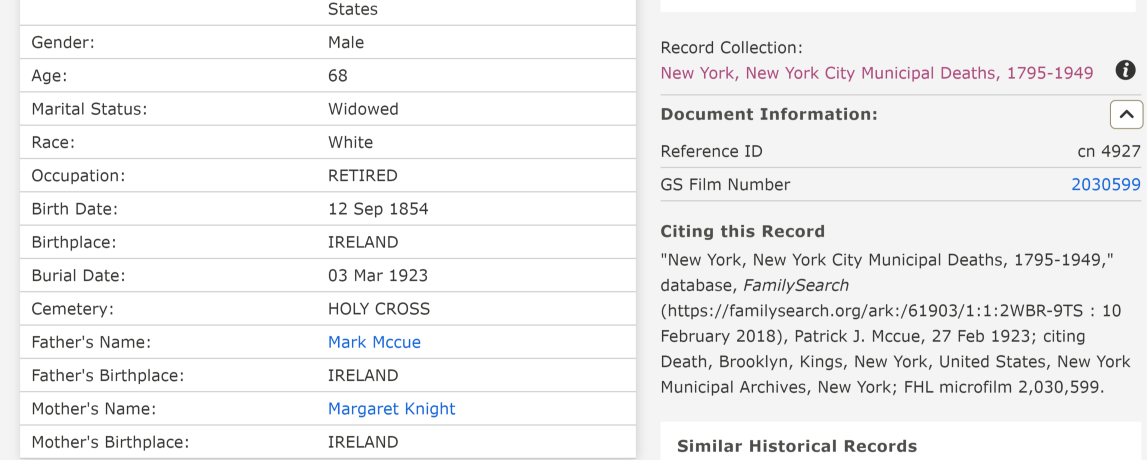This screenshot has height=460, width=1147.
Task: Click the Occupation value RETIRED
Action: click(363, 176)
